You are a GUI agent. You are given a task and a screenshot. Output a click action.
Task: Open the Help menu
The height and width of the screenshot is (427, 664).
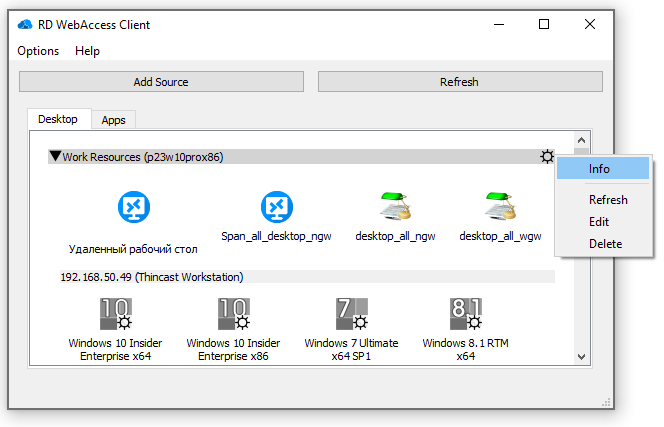pos(88,51)
